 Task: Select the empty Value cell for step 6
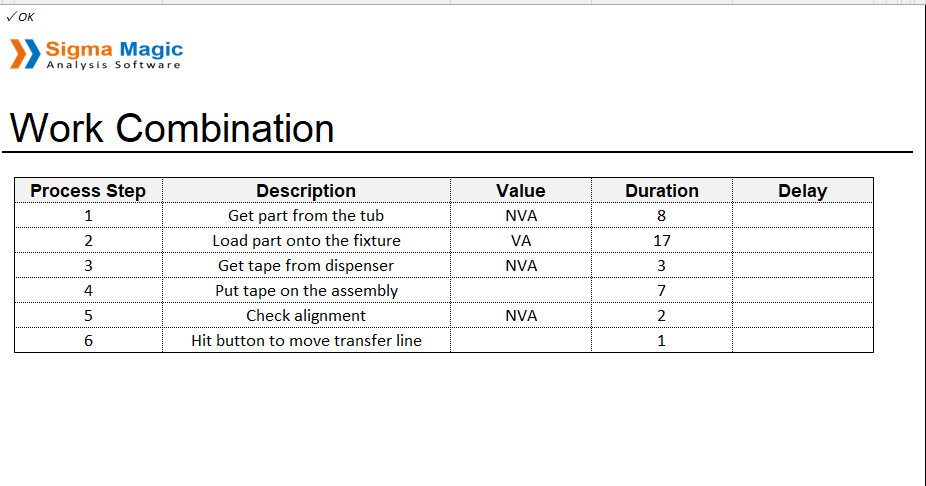521,340
